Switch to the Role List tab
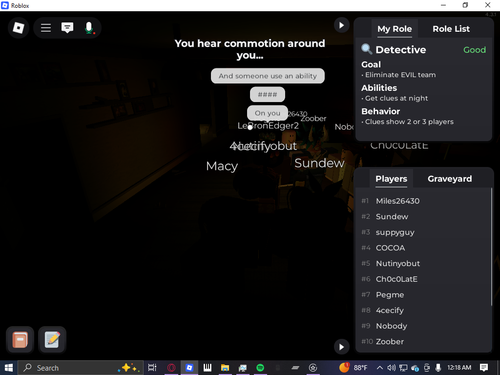 tap(451, 29)
